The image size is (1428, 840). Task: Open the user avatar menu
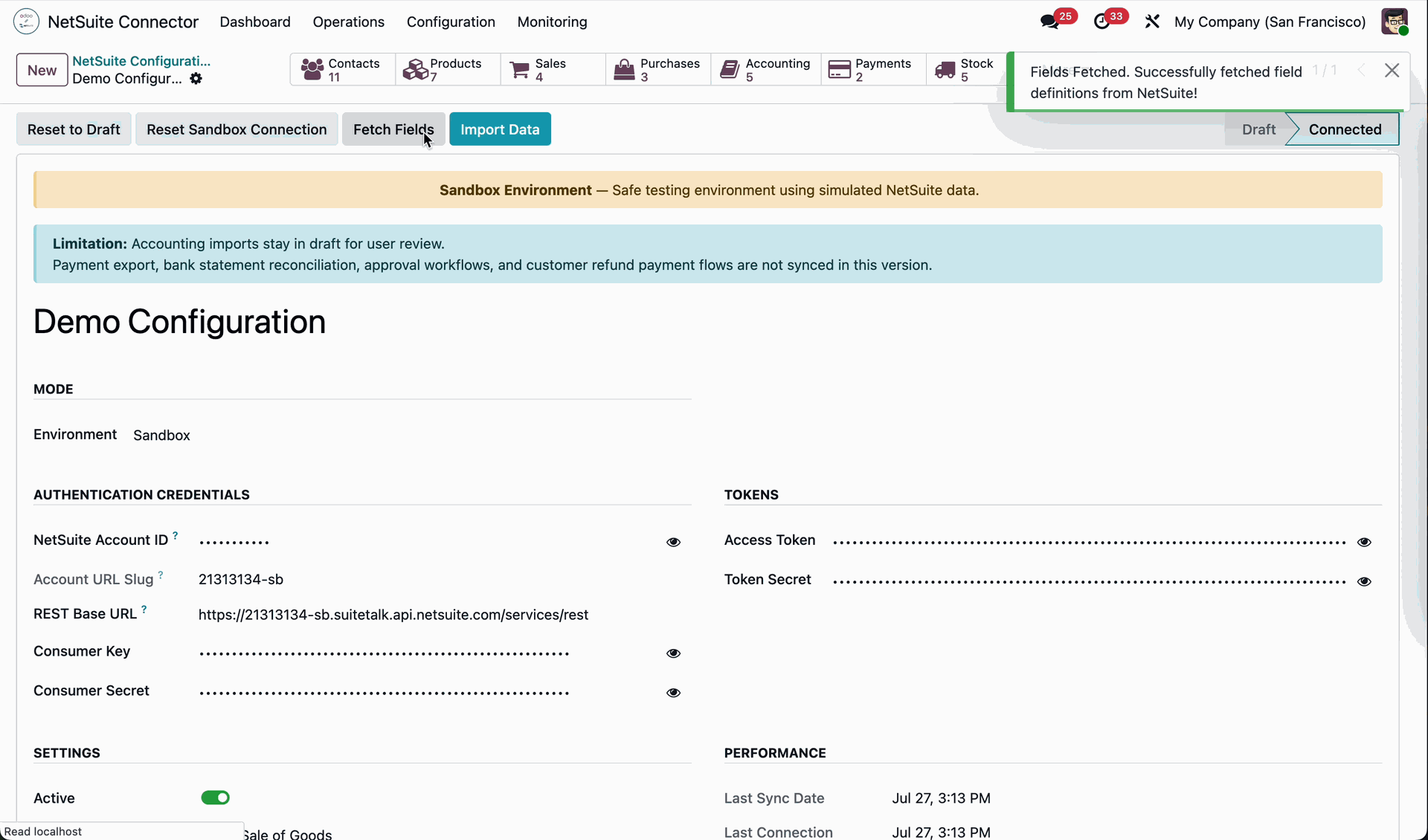click(x=1395, y=22)
